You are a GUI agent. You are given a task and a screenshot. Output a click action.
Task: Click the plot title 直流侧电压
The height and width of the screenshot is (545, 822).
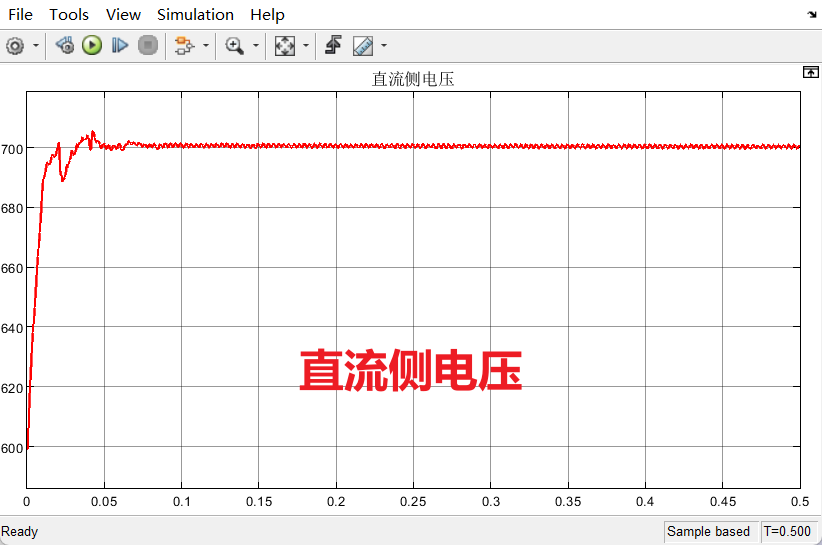pyautogui.click(x=413, y=79)
